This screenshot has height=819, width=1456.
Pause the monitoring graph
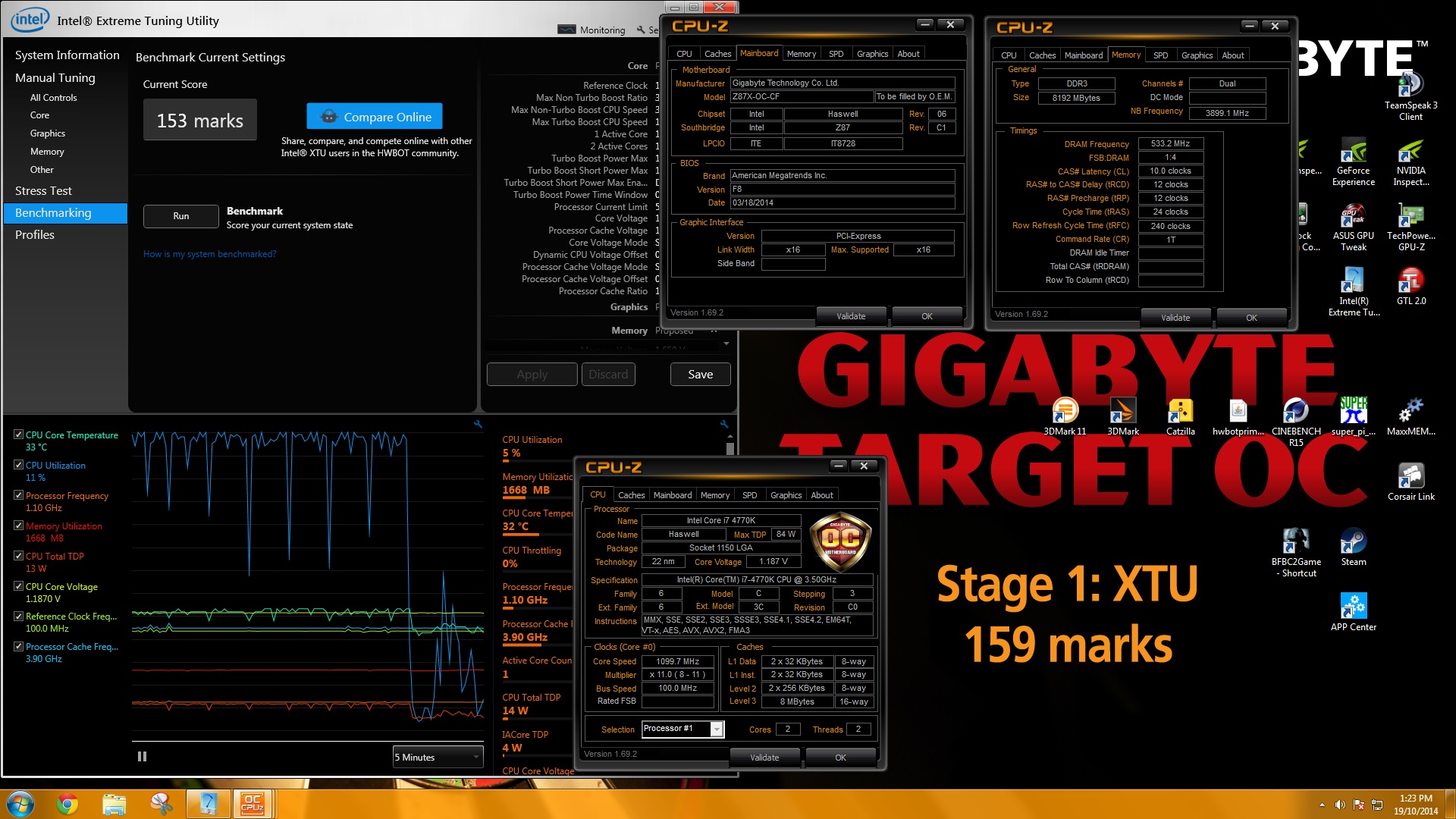tap(142, 757)
